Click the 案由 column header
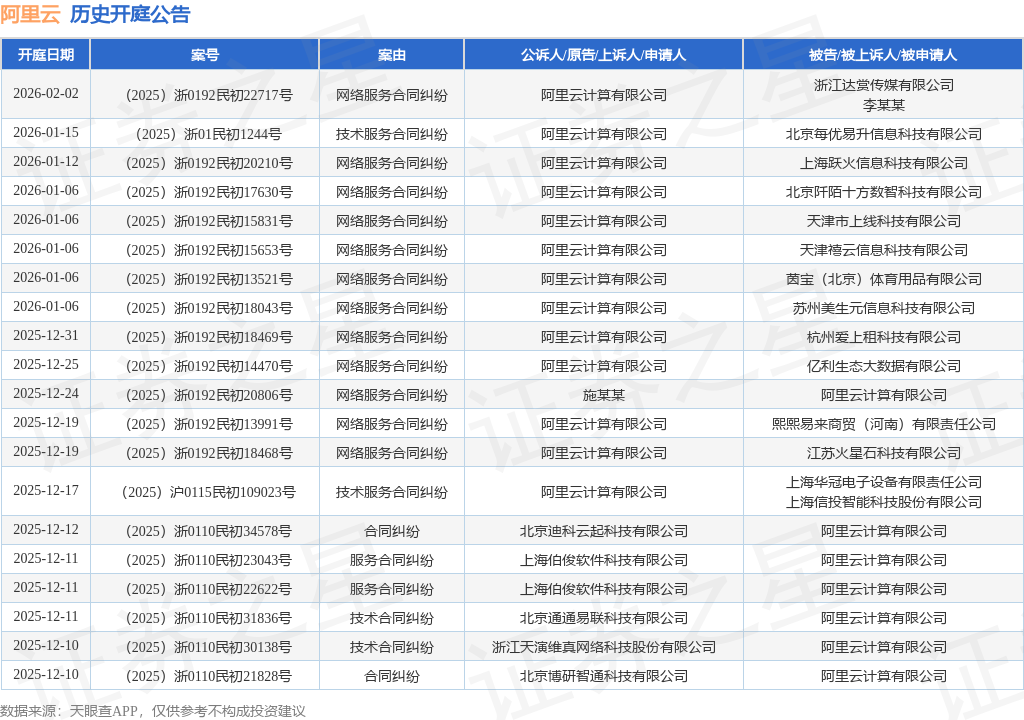Screen dimensions: 1024x720 392,55
